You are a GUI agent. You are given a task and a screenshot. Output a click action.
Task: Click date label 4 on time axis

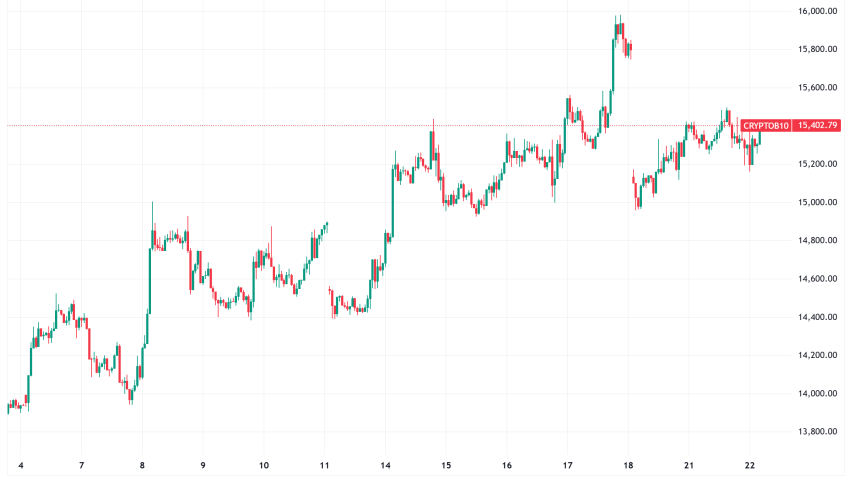[22, 466]
